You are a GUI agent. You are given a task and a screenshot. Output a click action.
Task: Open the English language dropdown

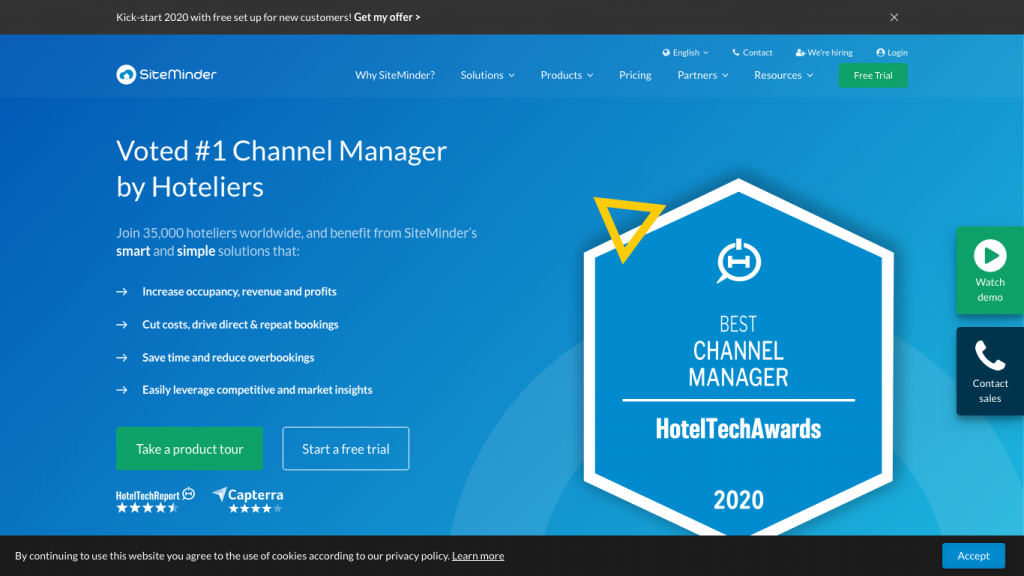coord(686,53)
